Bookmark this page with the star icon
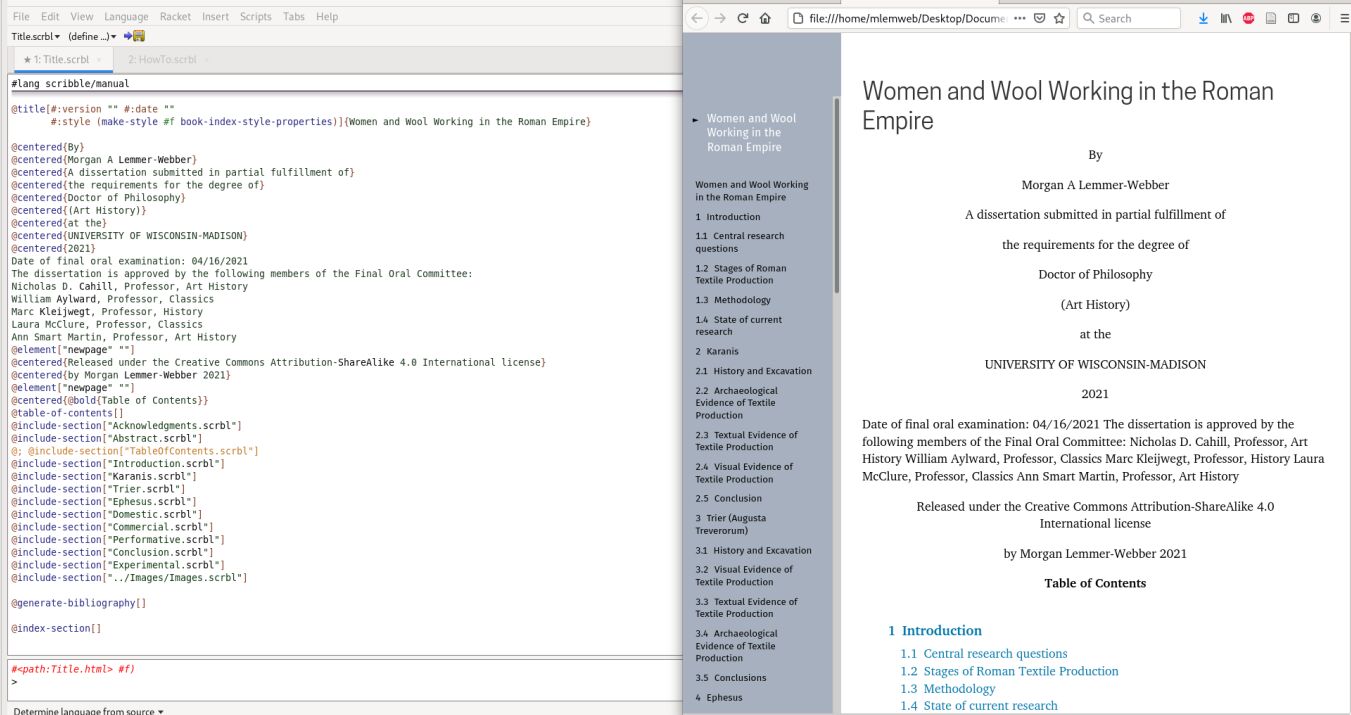This screenshot has height=715, width=1351. [x=1059, y=18]
